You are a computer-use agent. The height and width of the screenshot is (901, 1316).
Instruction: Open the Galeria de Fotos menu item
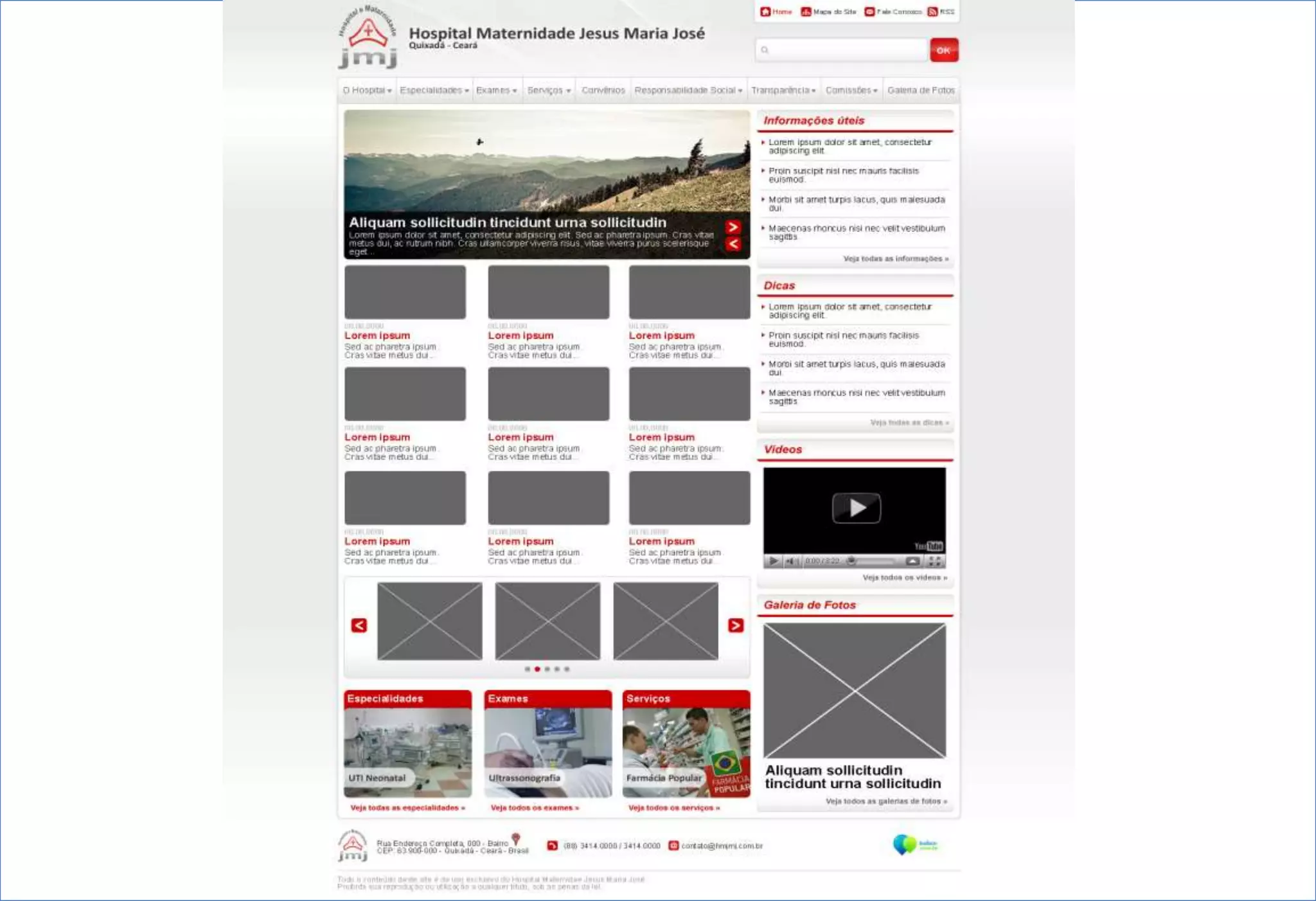tap(920, 91)
